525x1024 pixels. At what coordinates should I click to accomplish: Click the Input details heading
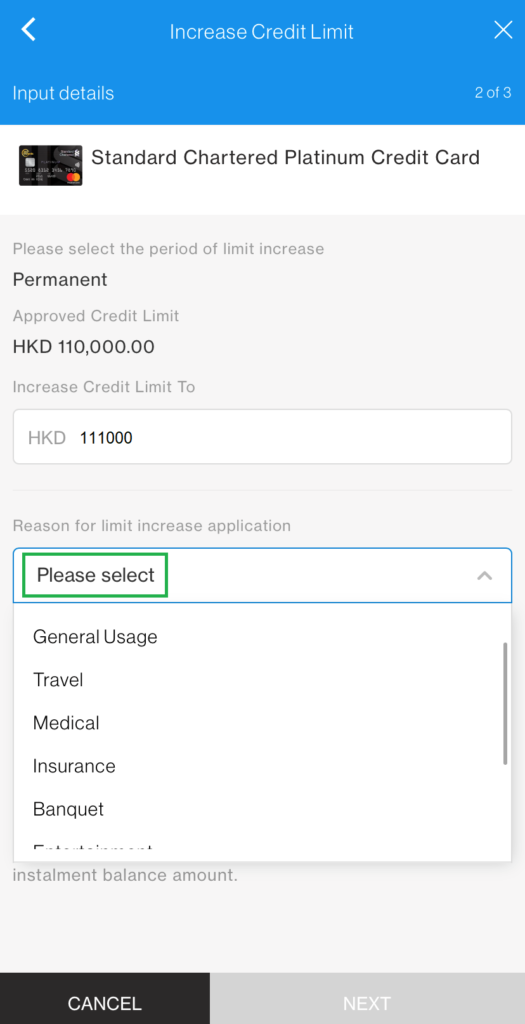[63, 93]
